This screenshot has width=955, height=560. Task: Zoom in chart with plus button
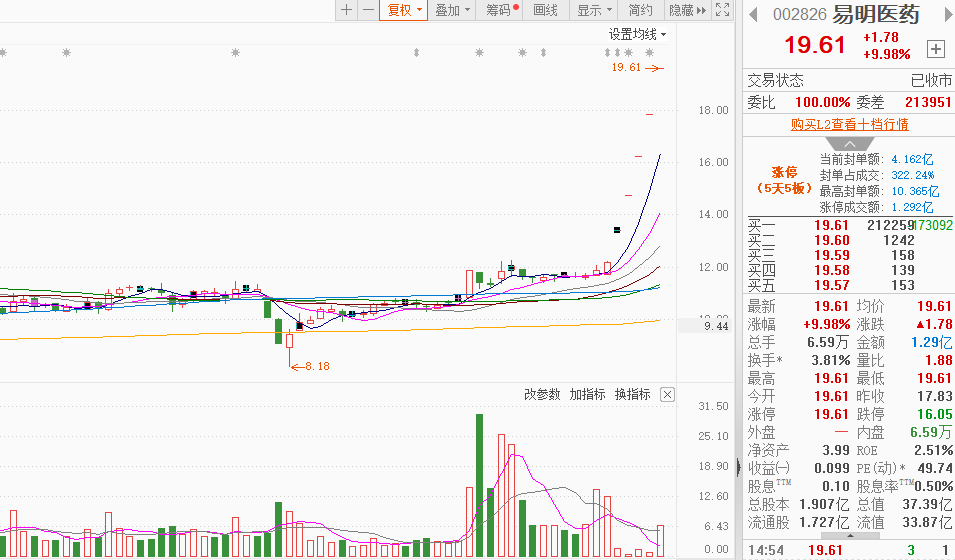pyautogui.click(x=347, y=10)
